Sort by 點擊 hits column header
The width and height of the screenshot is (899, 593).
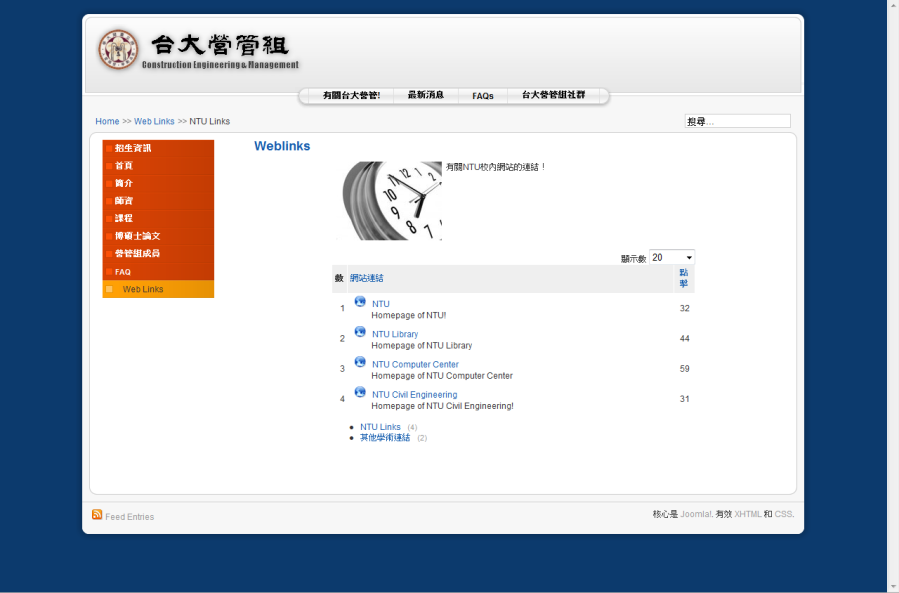coord(684,278)
